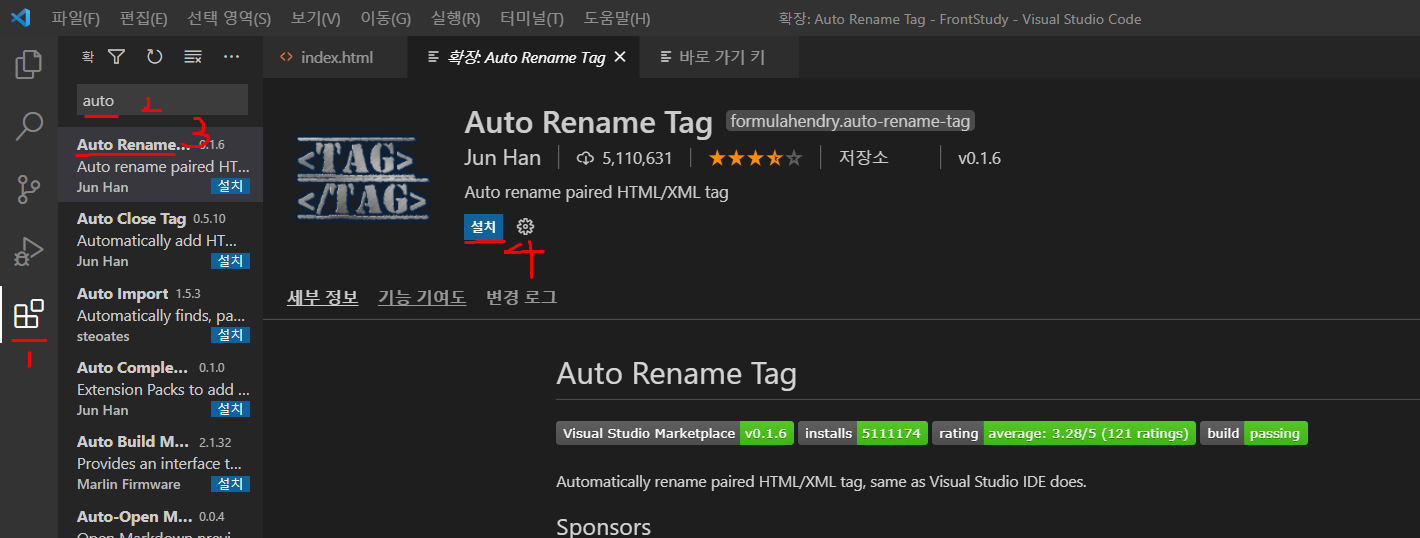Open the 파일(F) menu
1420x538 pixels.
click(x=76, y=18)
